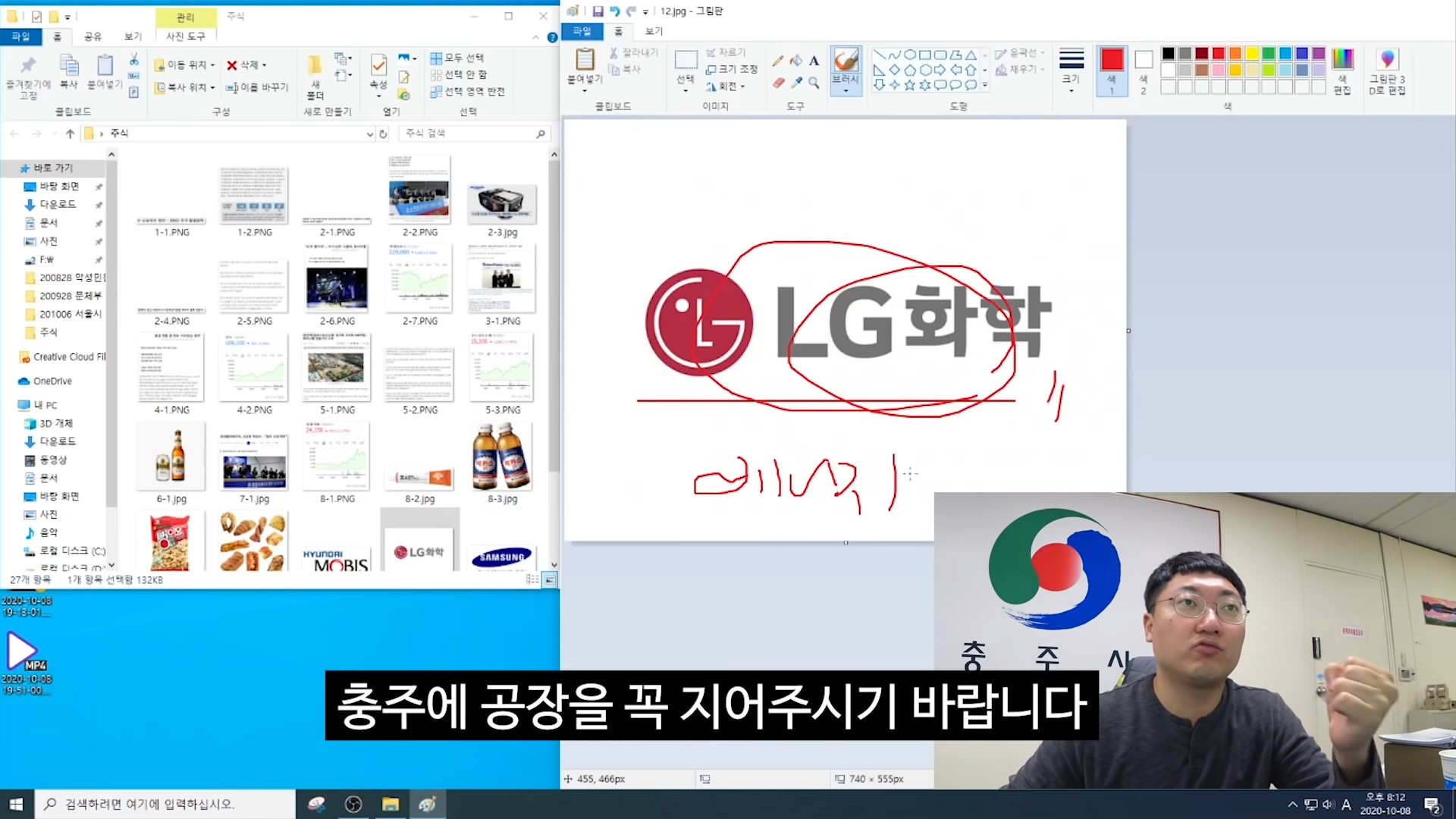Open the Size (크기) line thickness dropdown
The width and height of the screenshot is (1456, 819).
(1071, 71)
